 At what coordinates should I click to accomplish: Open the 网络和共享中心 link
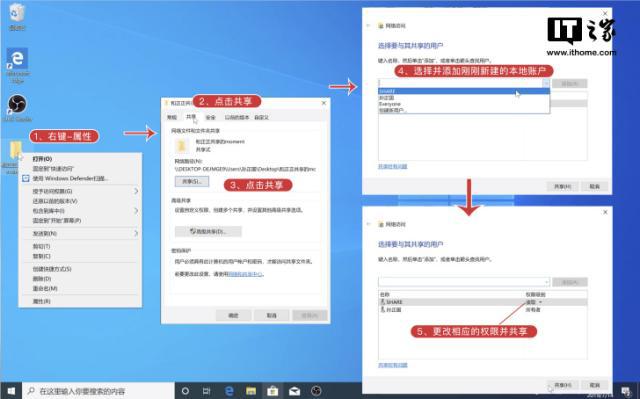pos(245,274)
